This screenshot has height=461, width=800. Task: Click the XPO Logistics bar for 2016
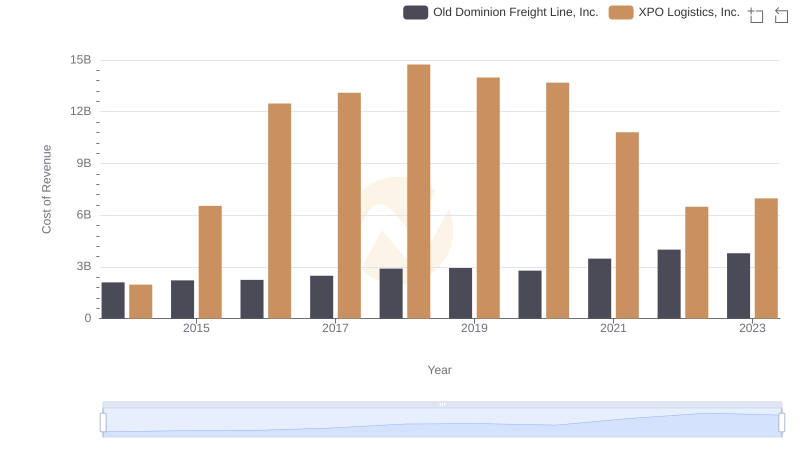(280, 211)
